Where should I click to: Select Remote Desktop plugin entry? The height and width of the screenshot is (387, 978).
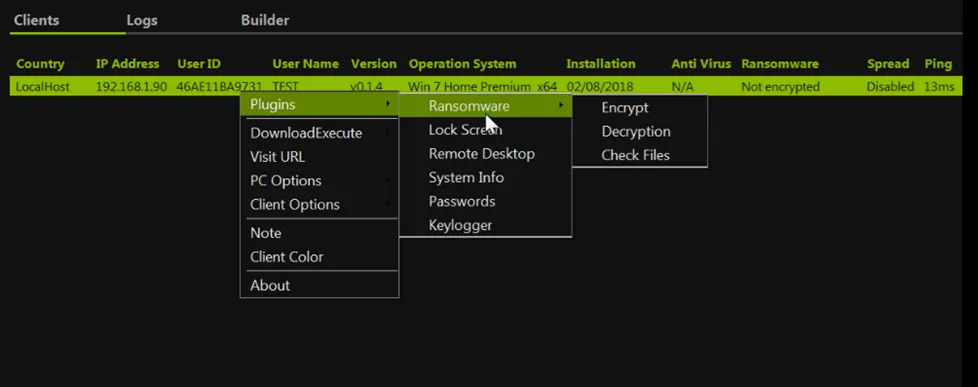pyautogui.click(x=485, y=154)
